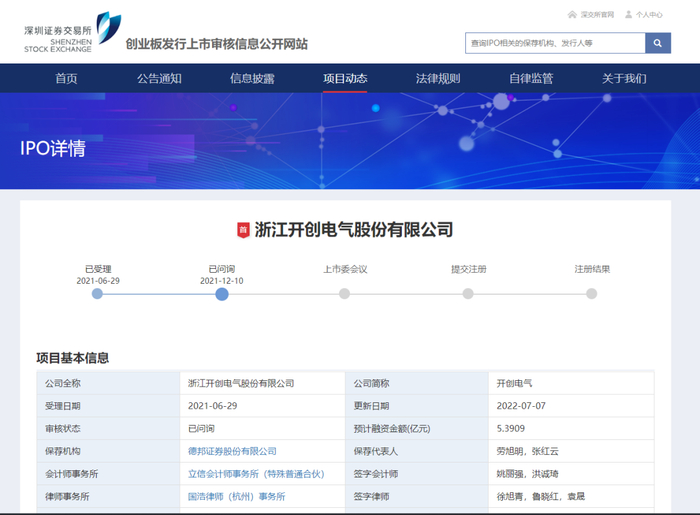Click the site title 创业板发行上市审核信息公开网站
Image resolution: width=700 pixels, height=515 pixels.
[217, 44]
